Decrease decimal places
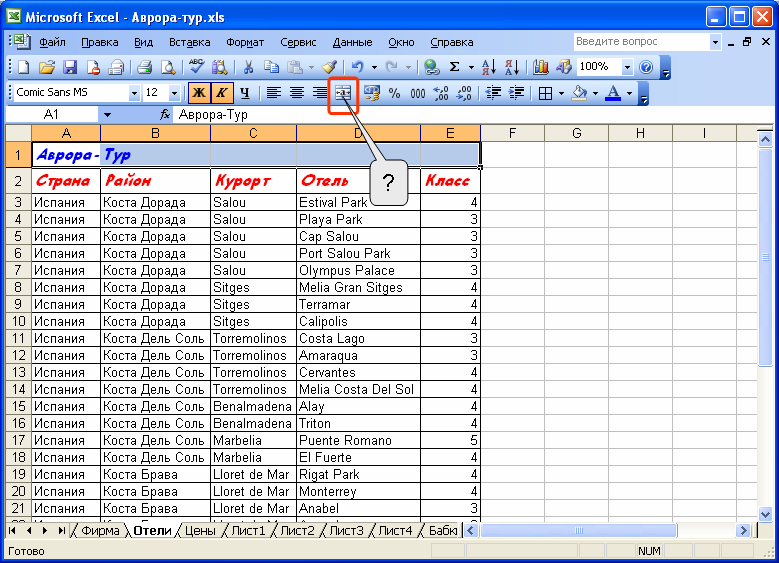The image size is (779, 563). [x=465, y=93]
